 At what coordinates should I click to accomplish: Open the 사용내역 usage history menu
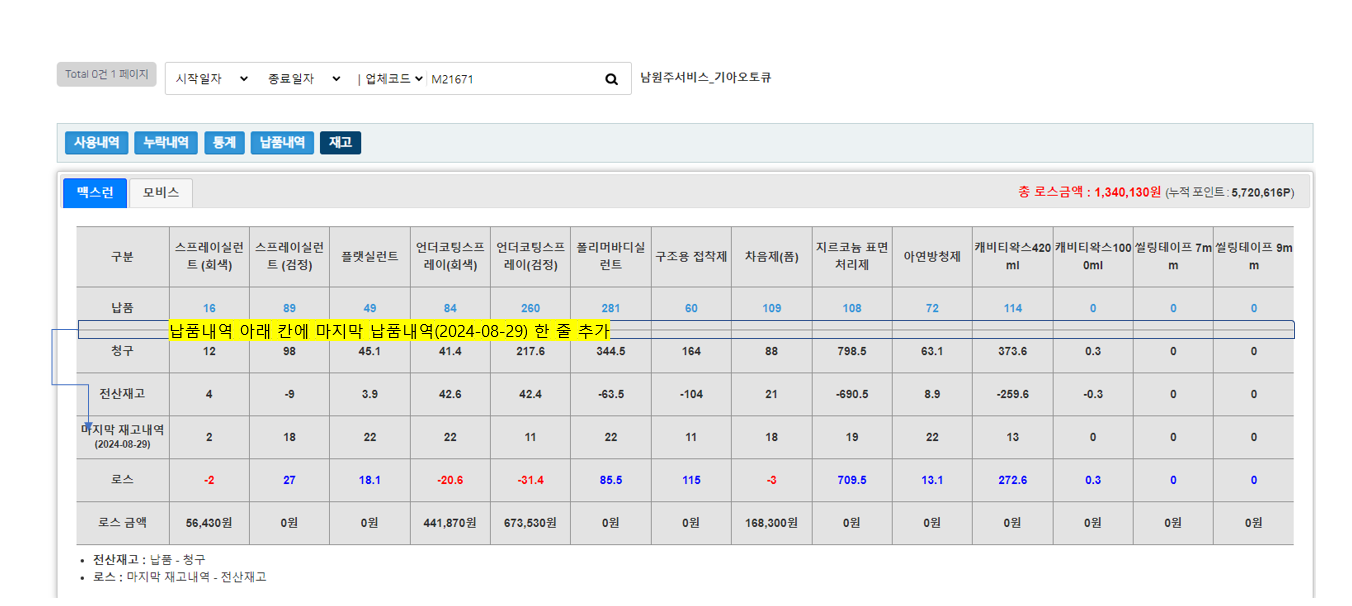[97, 143]
